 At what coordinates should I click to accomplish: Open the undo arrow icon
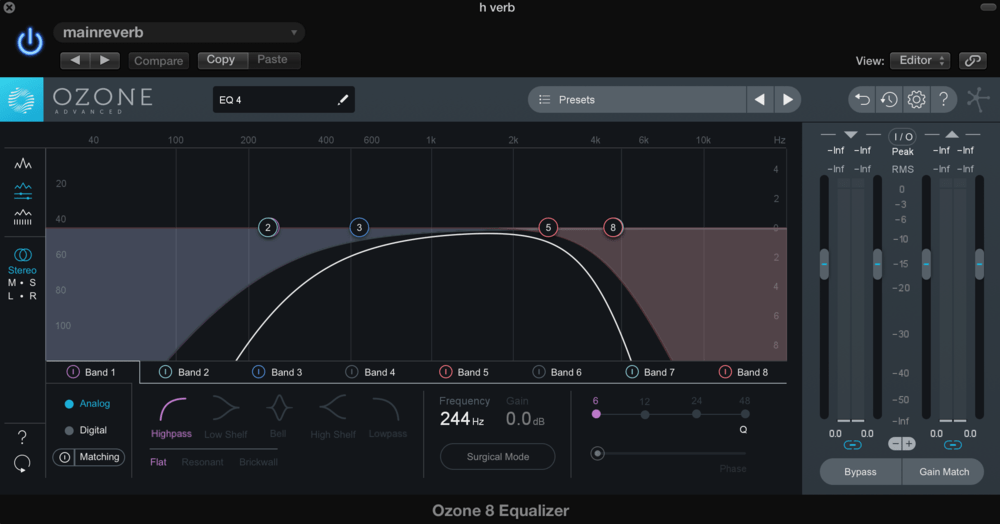(862, 99)
